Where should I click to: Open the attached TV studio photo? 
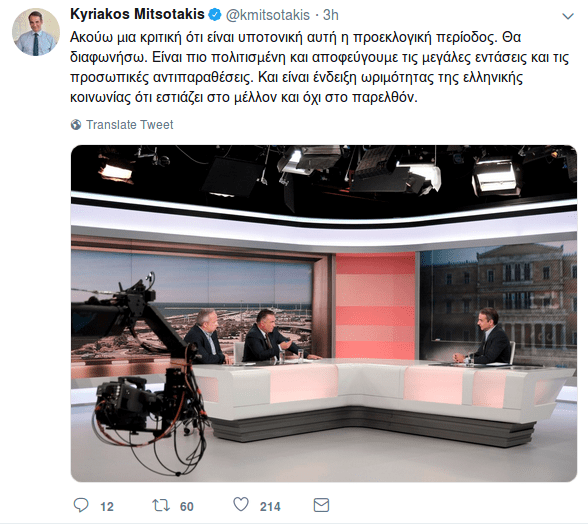pyautogui.click(x=324, y=314)
